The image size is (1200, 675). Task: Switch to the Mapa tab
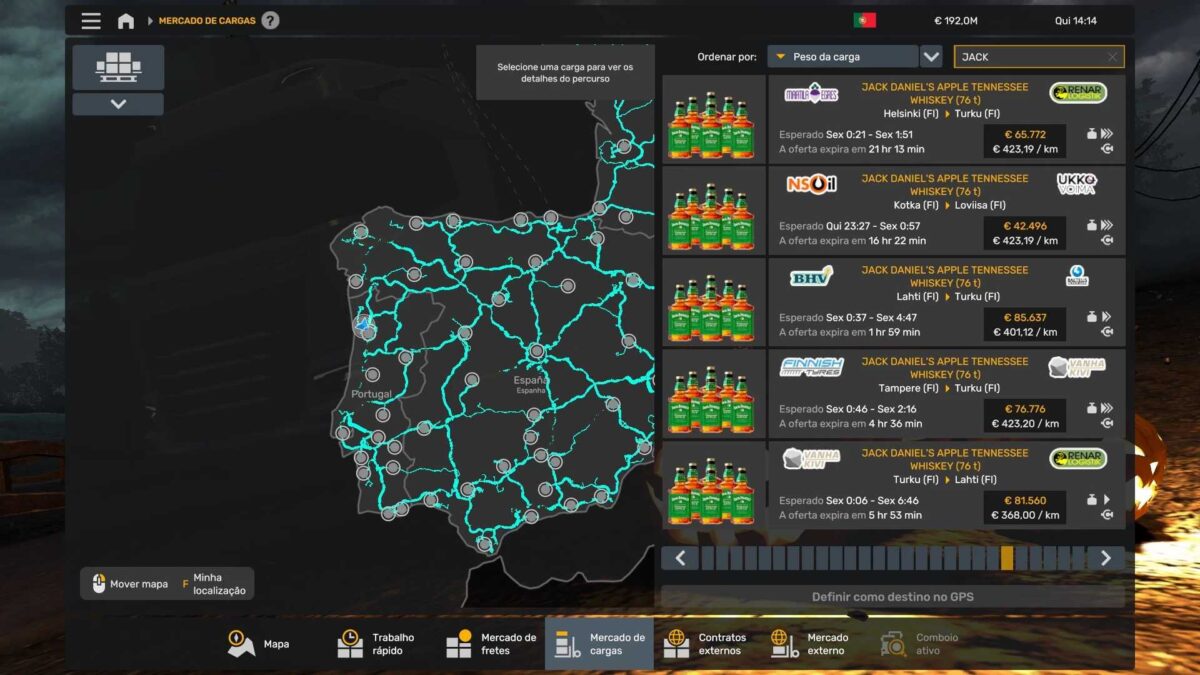click(259, 644)
